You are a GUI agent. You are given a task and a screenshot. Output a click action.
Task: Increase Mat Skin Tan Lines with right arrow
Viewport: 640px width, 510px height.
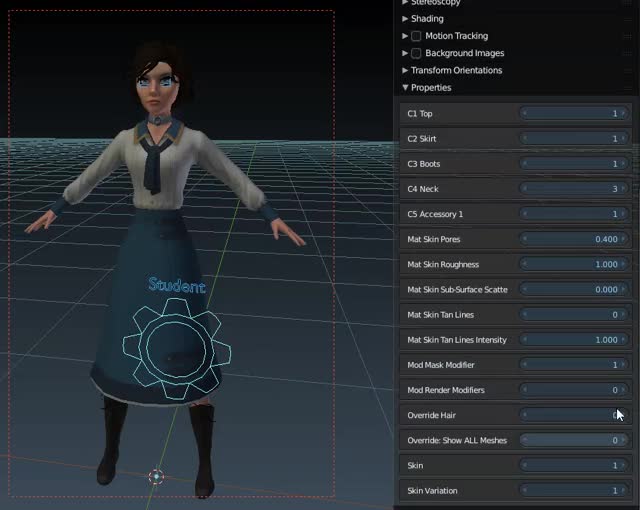click(623, 315)
